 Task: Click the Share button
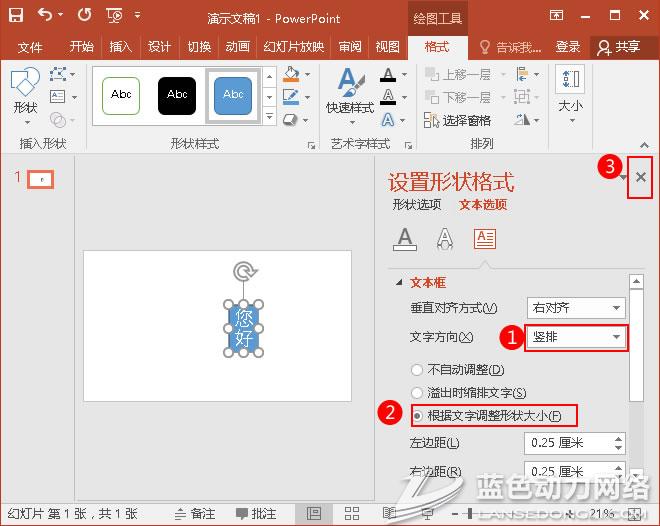617,47
